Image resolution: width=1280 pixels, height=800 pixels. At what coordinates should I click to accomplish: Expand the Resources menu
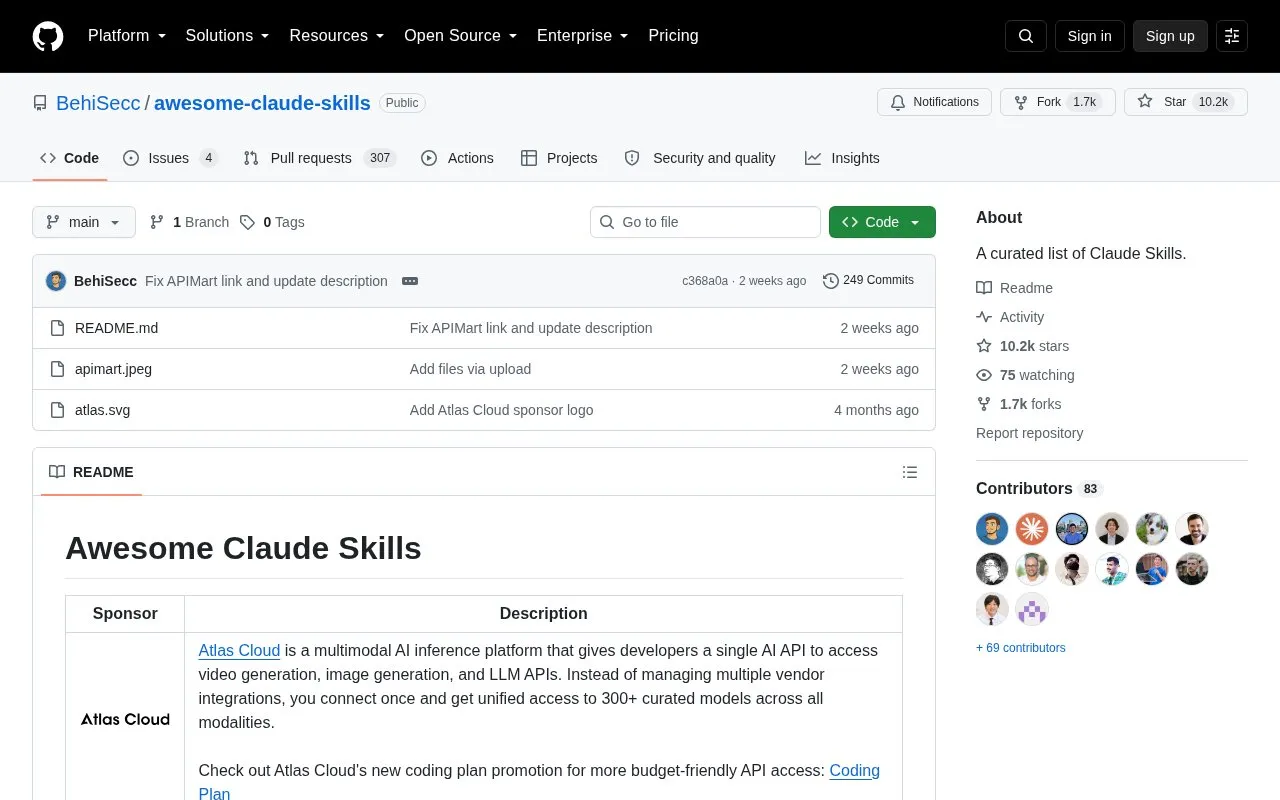click(337, 36)
